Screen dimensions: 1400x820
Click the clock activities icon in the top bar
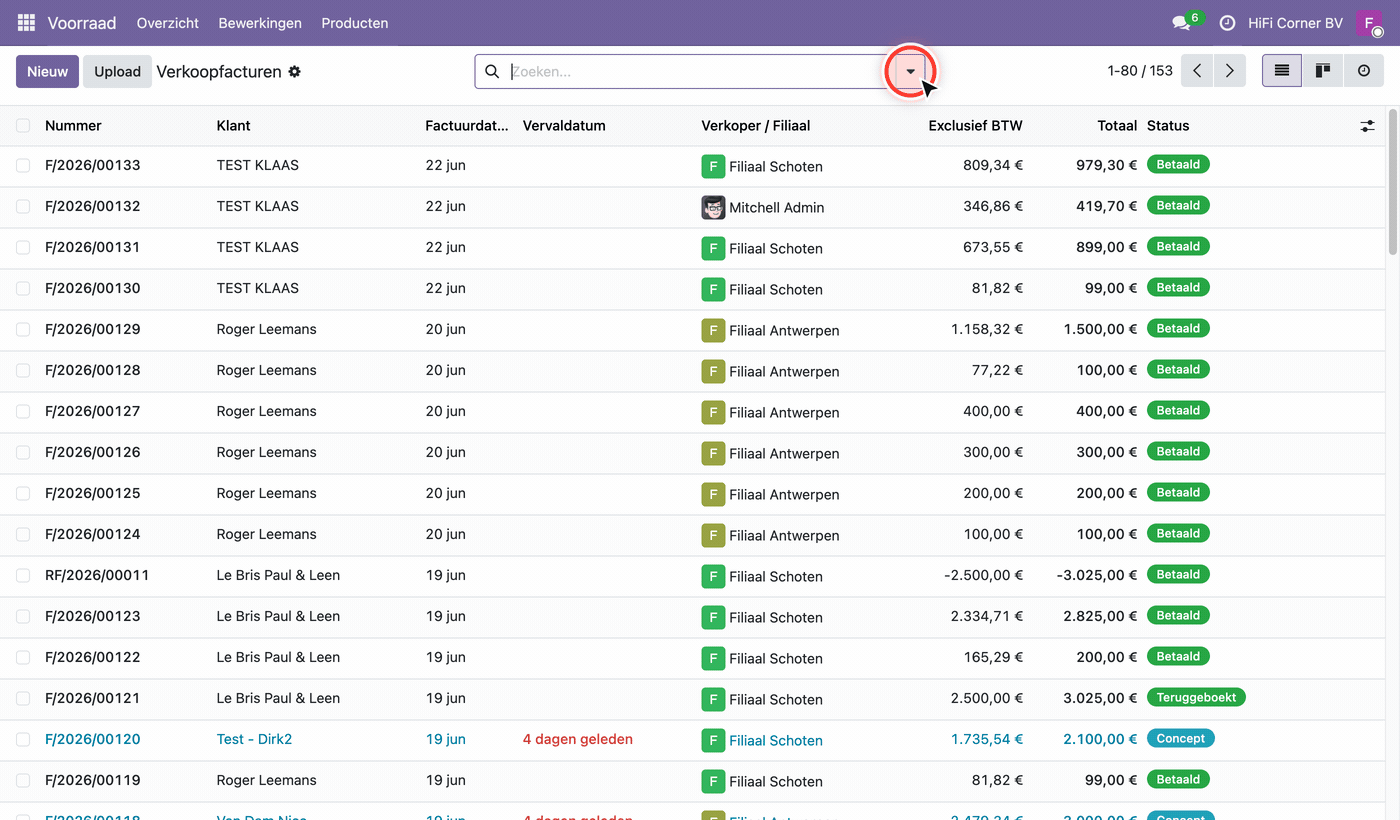[1227, 23]
